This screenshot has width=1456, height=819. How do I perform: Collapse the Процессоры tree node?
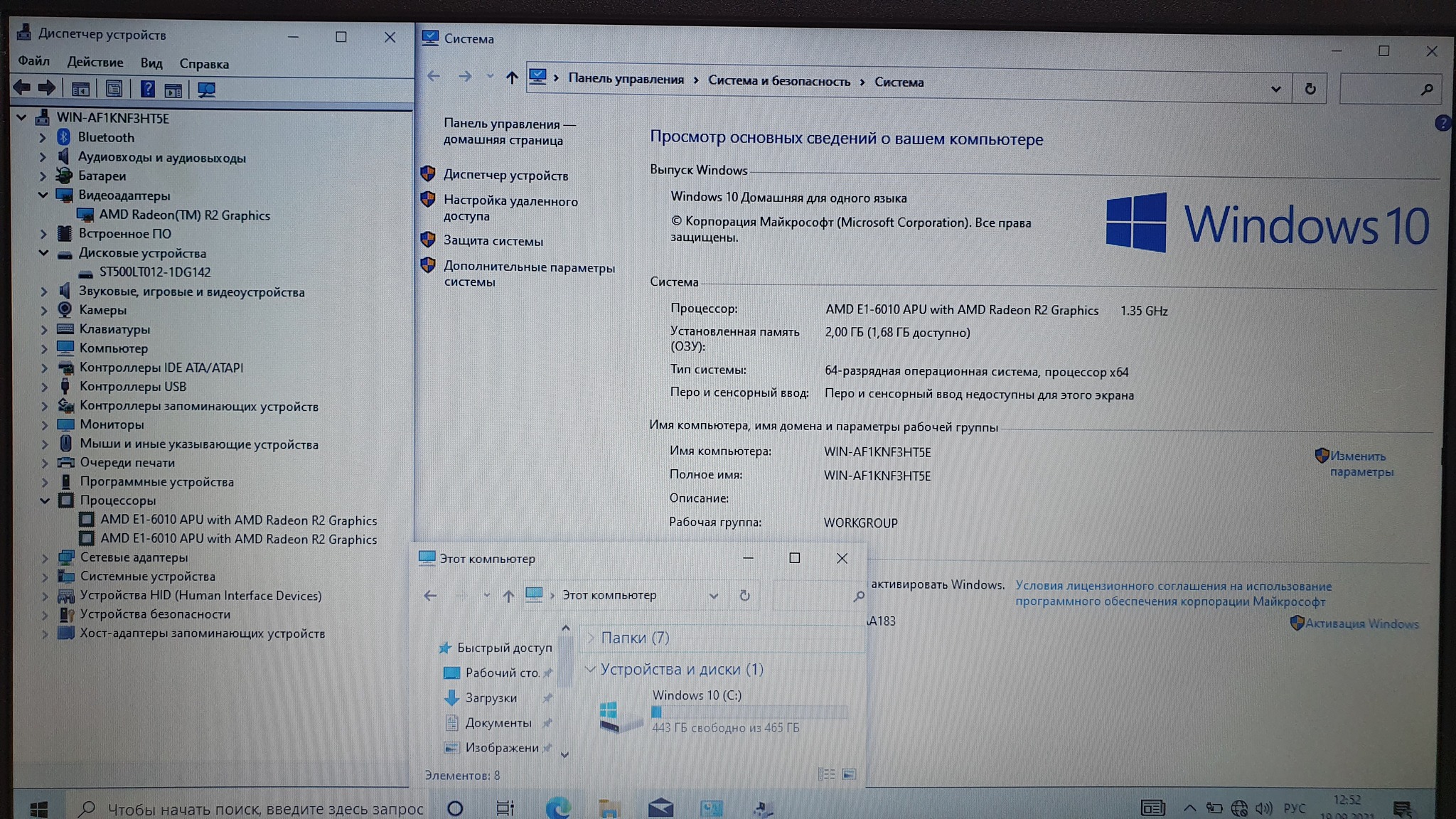click(44, 500)
